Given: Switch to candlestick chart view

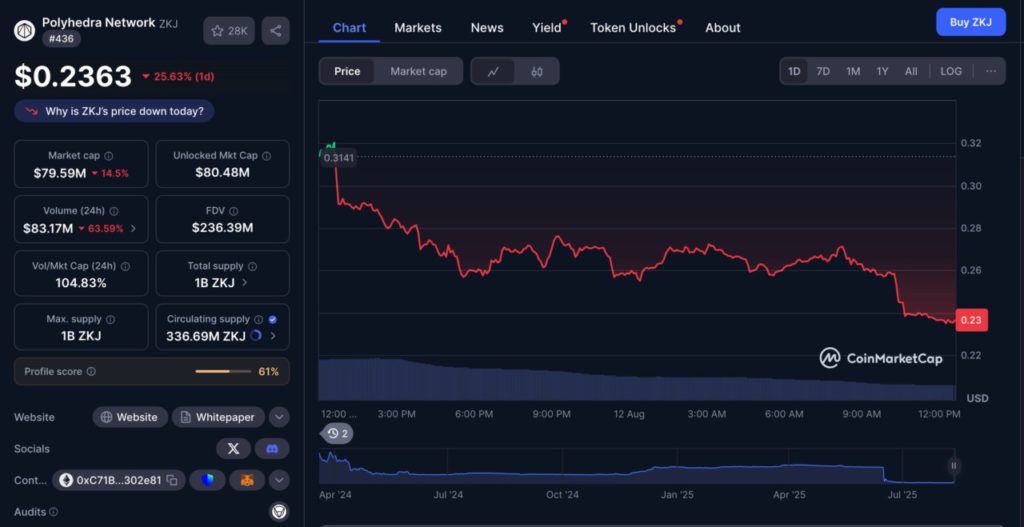Looking at the screenshot, I should coord(536,71).
